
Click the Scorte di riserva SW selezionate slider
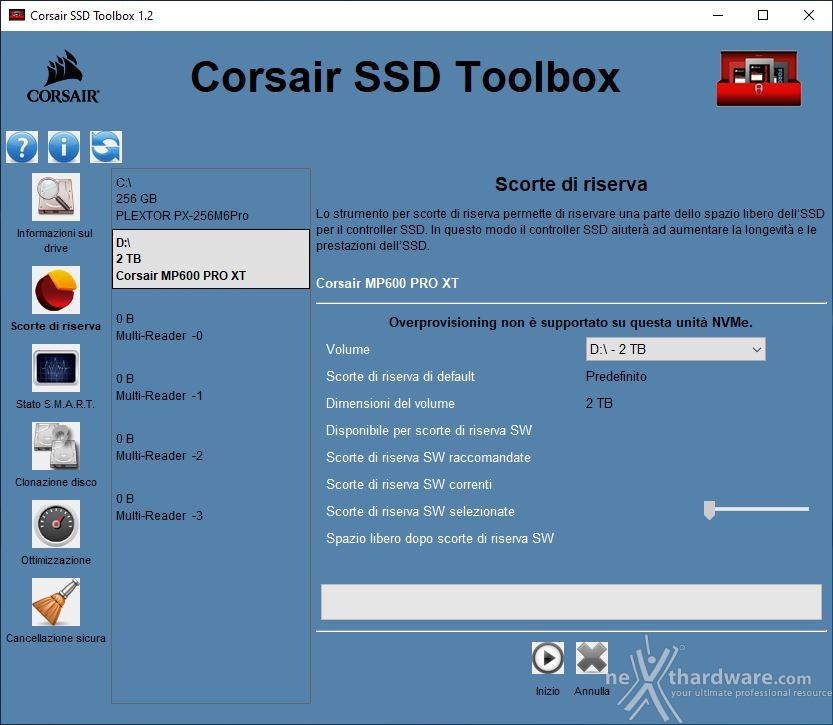[x=756, y=509]
